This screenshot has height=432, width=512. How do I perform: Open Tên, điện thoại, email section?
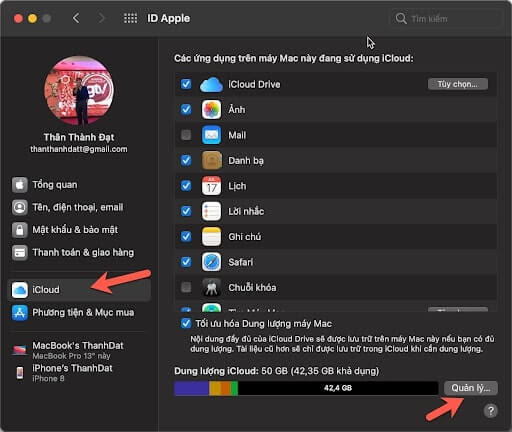point(79,207)
